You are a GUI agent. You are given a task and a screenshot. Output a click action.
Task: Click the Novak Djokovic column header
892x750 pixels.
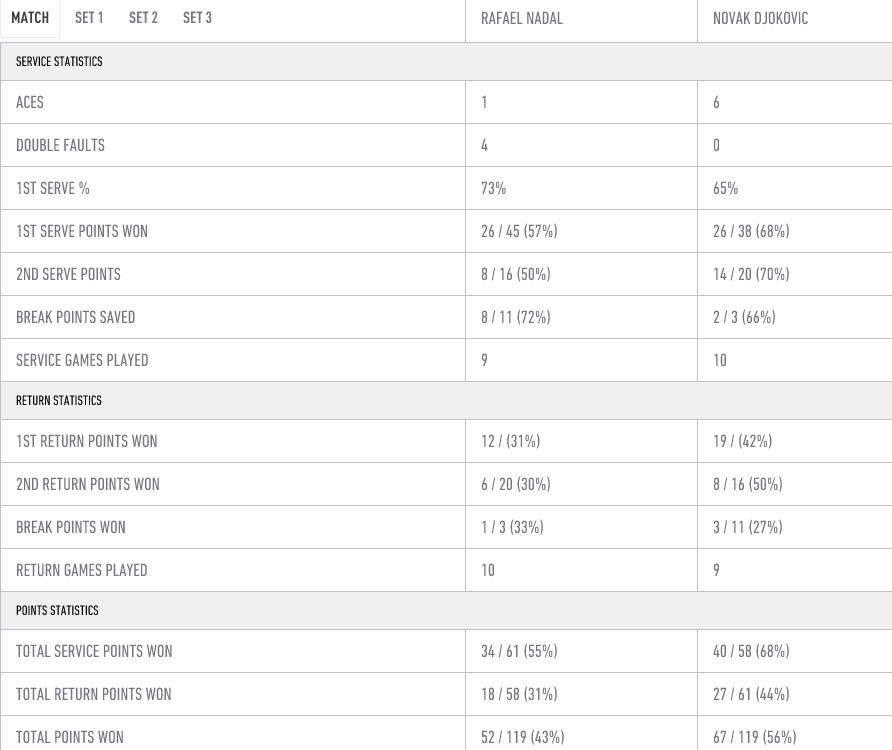pos(761,19)
